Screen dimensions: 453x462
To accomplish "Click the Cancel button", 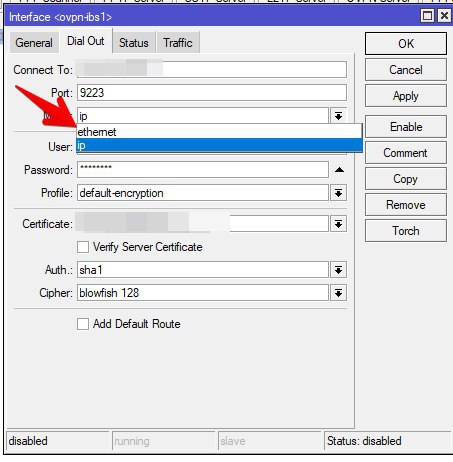I will 406,70.
